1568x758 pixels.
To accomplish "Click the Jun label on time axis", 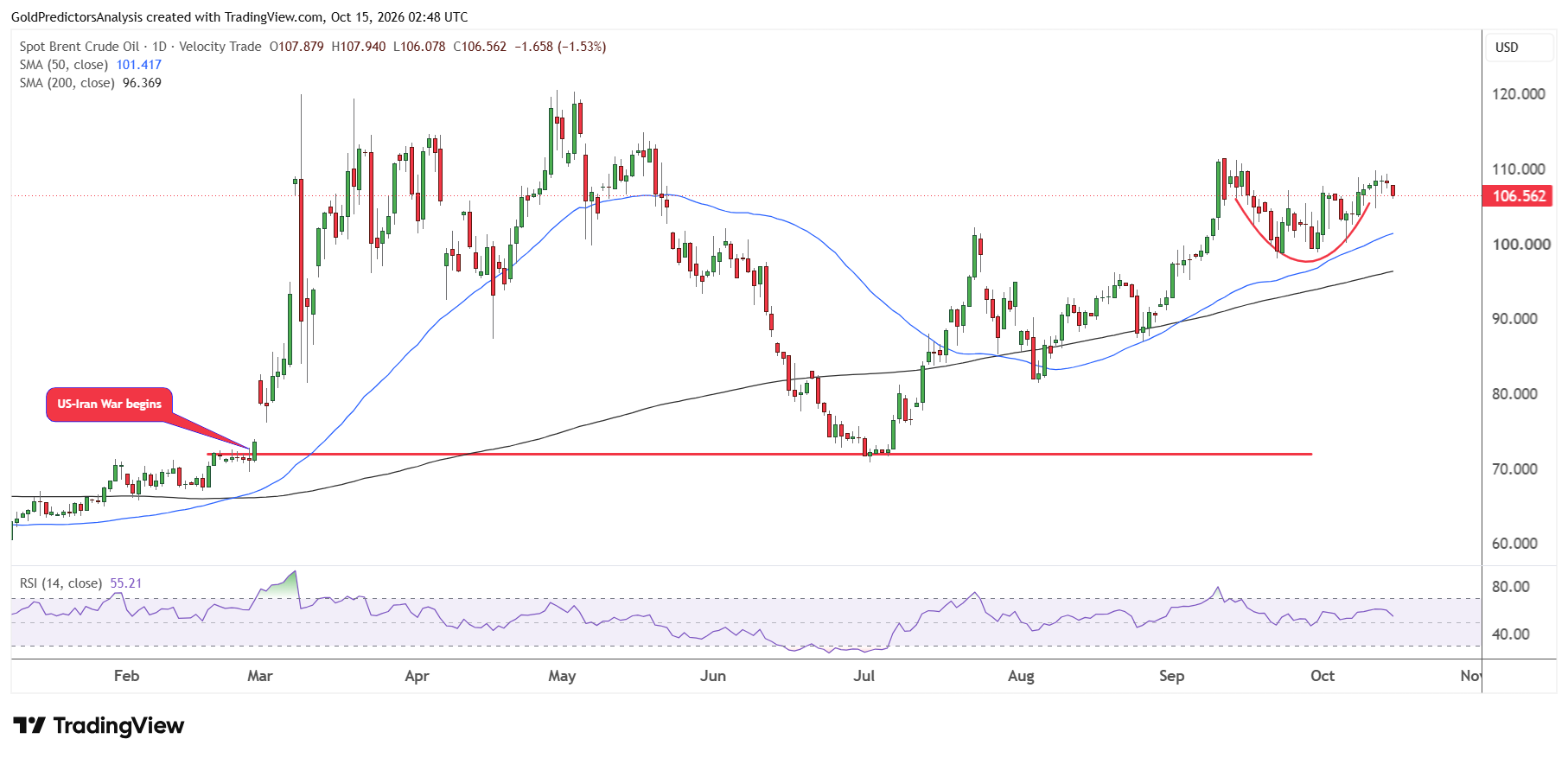I will 713,676.
